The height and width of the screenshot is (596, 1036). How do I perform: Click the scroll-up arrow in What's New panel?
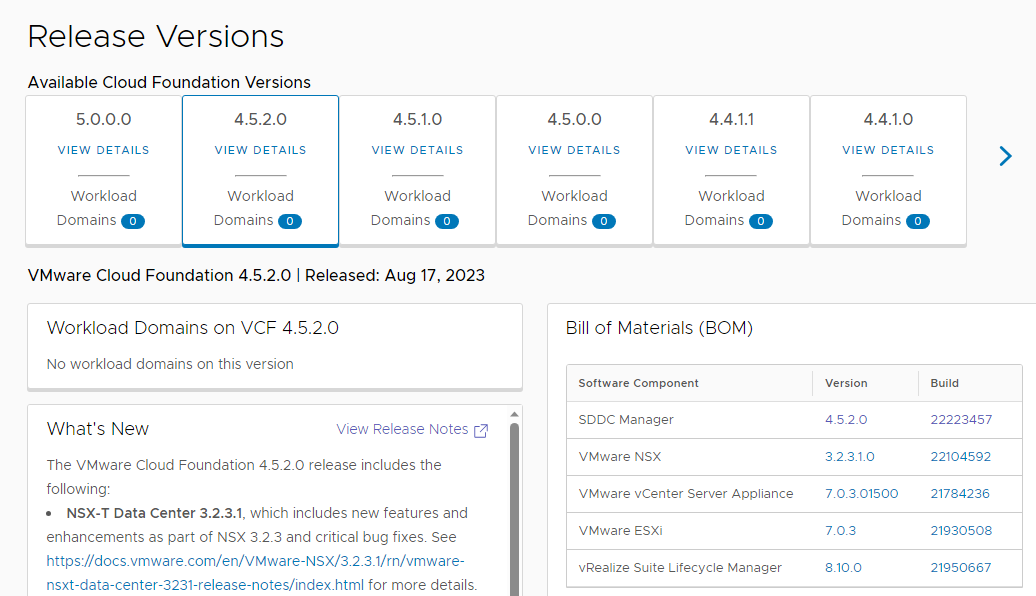[515, 413]
